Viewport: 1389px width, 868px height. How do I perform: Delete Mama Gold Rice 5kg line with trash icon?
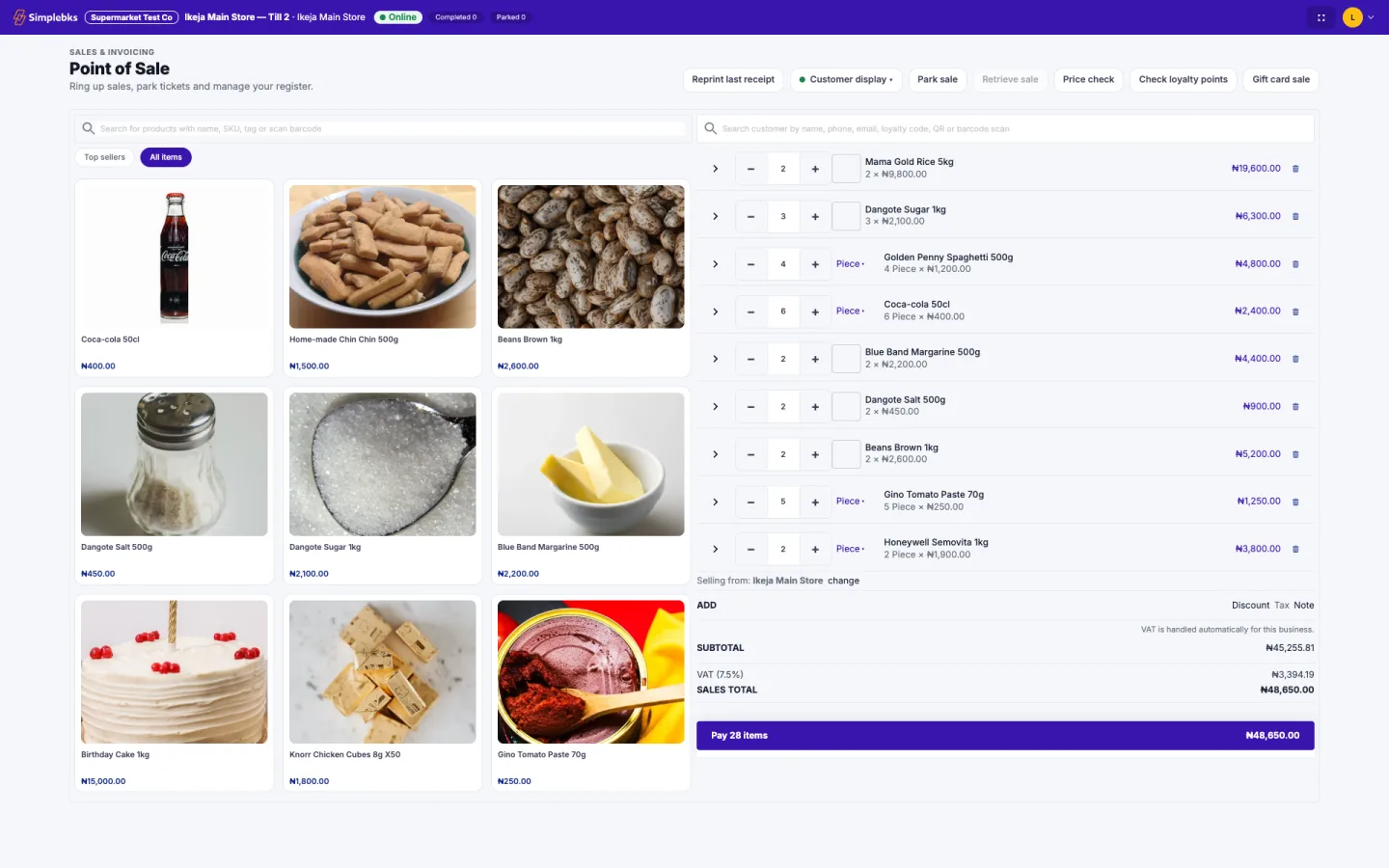[x=1295, y=169]
